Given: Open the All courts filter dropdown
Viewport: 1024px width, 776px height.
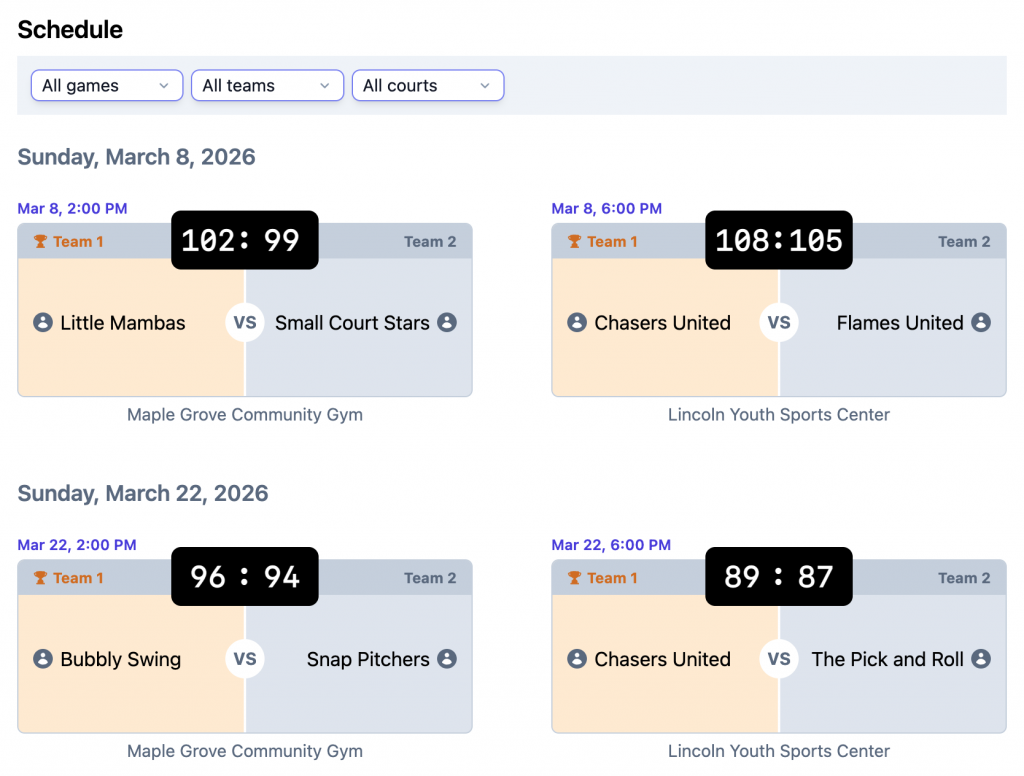Looking at the screenshot, I should point(427,86).
